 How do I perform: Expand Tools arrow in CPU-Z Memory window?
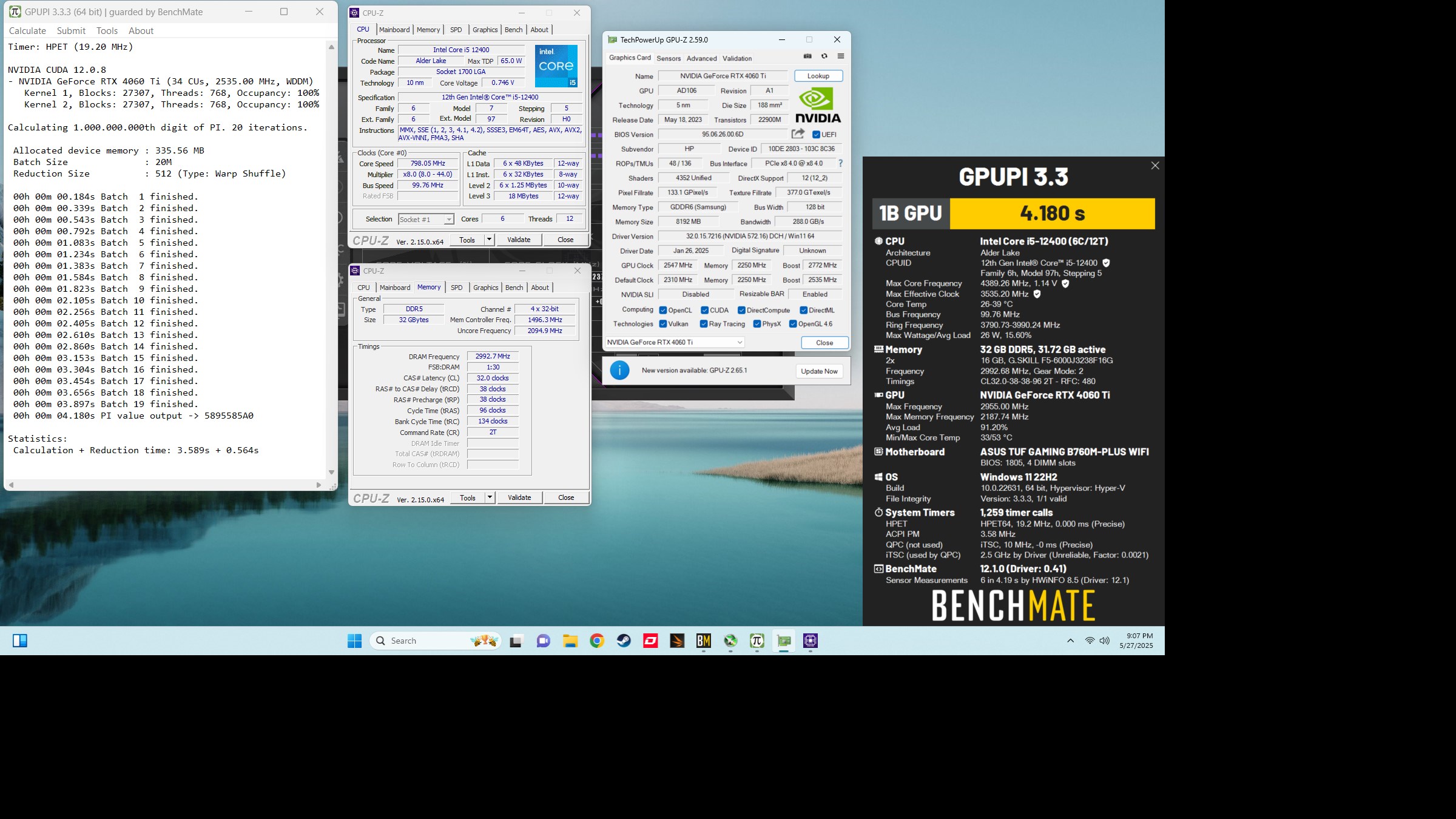coord(490,497)
